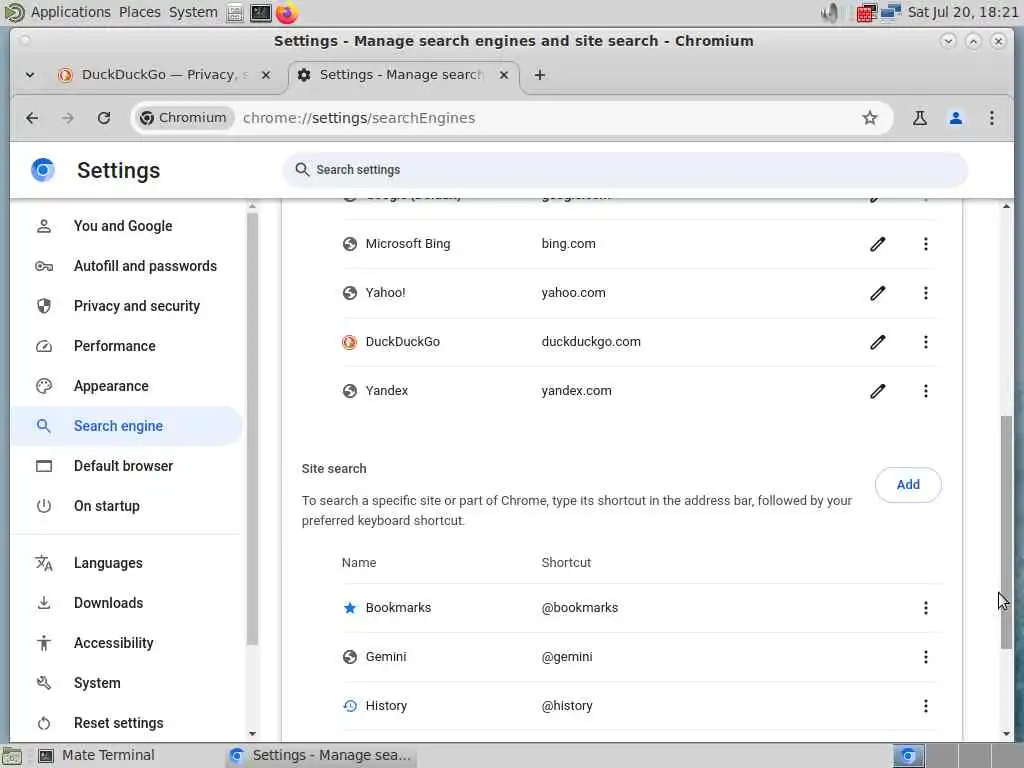Edit the Yandex search engine entry
1024x768 pixels.
[x=877, y=391]
